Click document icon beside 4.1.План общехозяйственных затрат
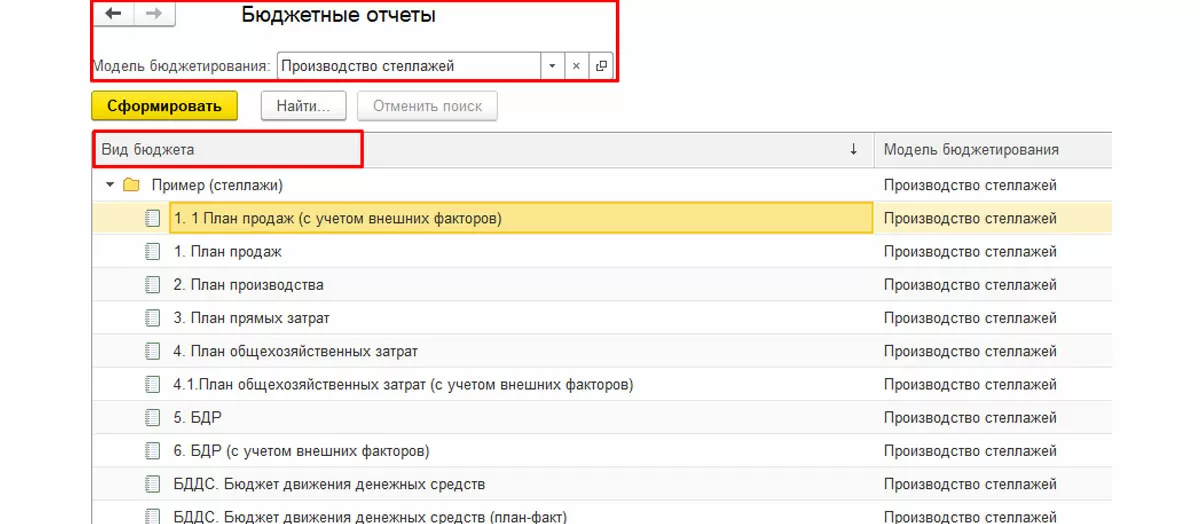This screenshot has width=1200, height=524. point(153,384)
